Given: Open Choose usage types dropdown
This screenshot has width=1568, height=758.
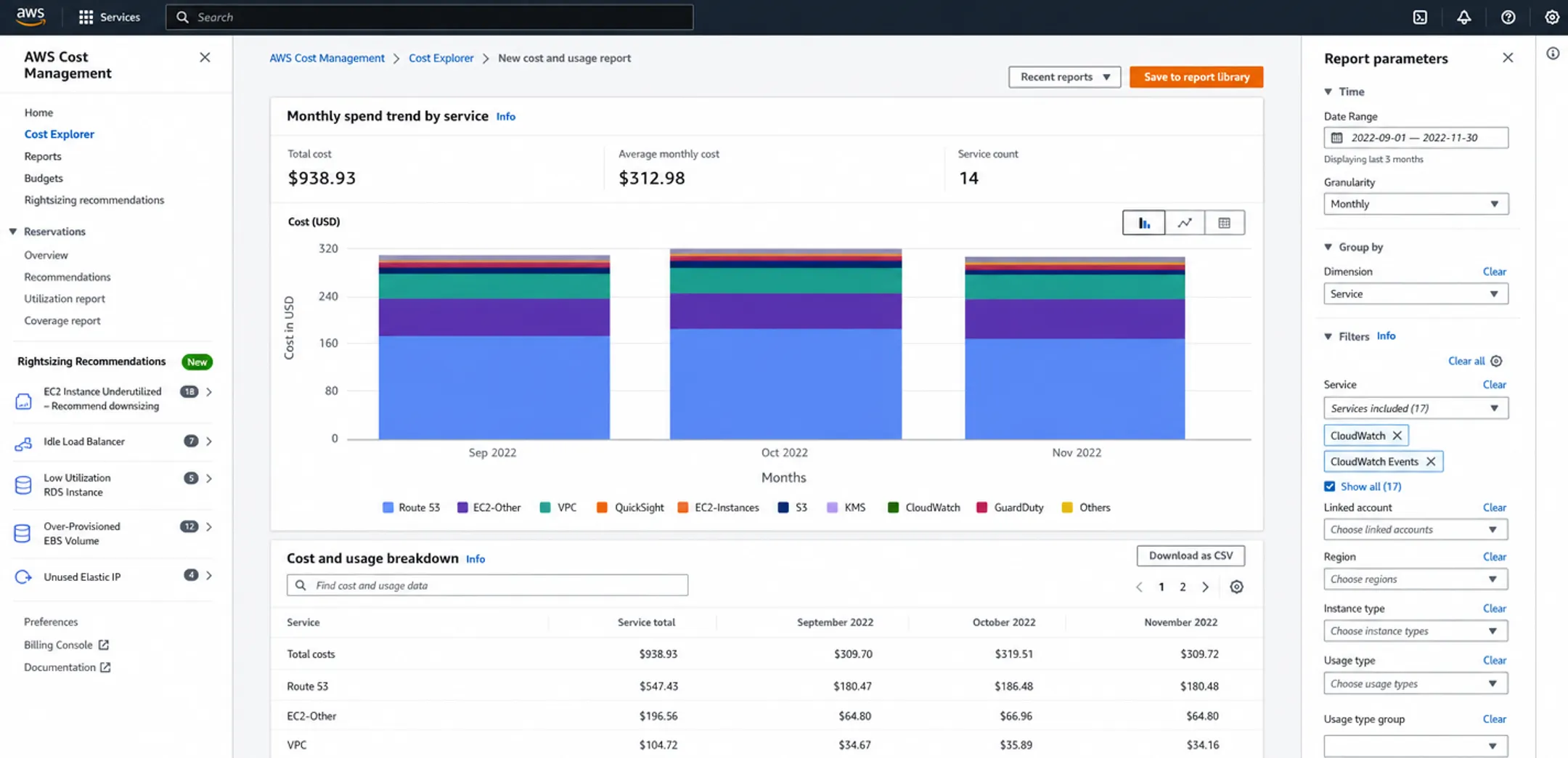Looking at the screenshot, I should (1416, 683).
